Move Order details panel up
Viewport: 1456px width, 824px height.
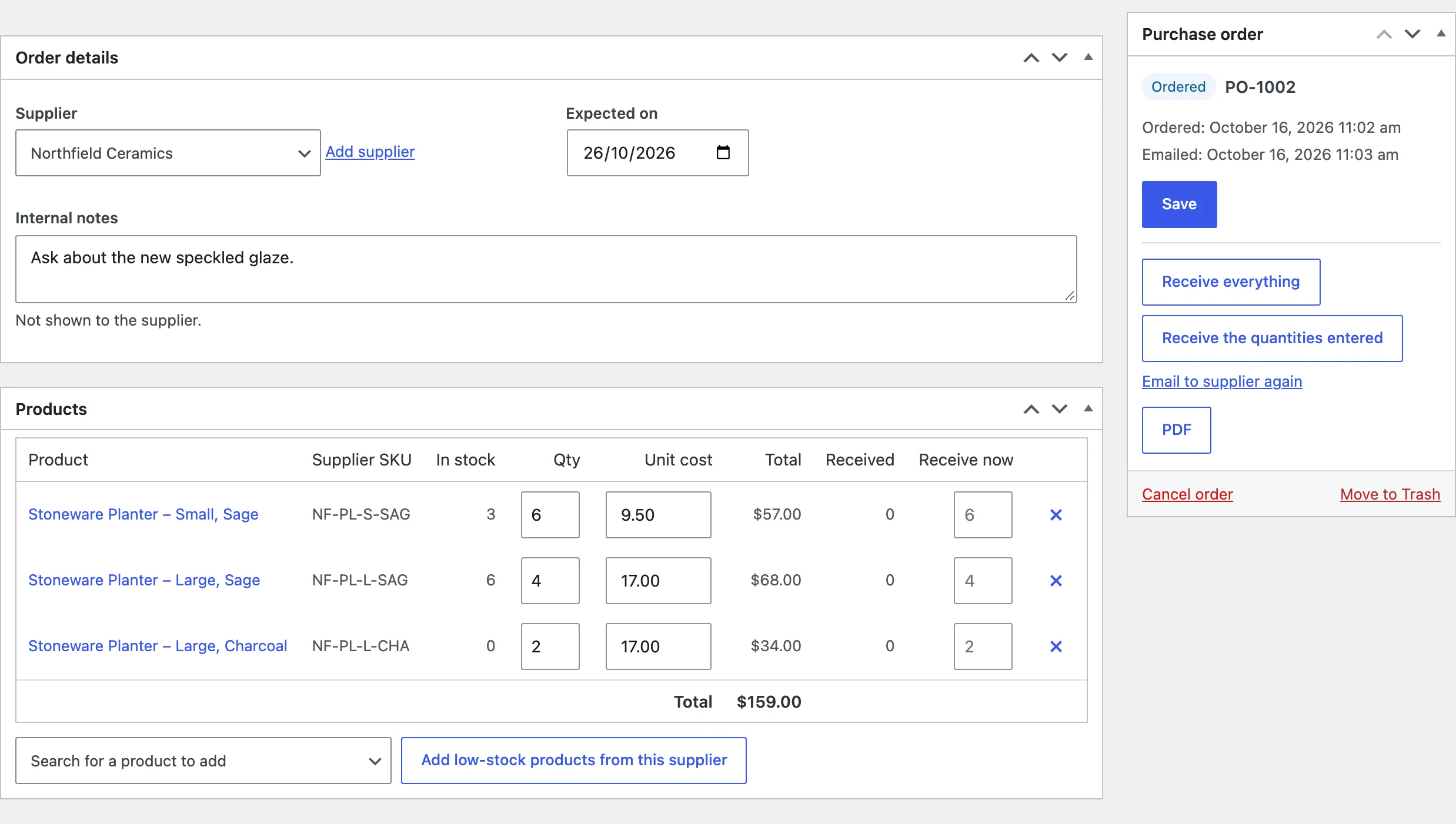pyautogui.click(x=1031, y=58)
